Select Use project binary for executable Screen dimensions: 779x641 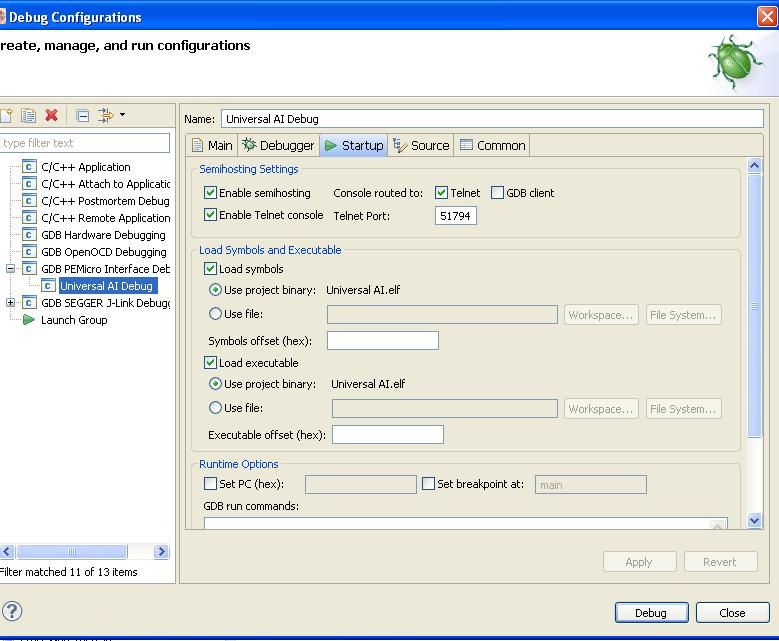215,384
